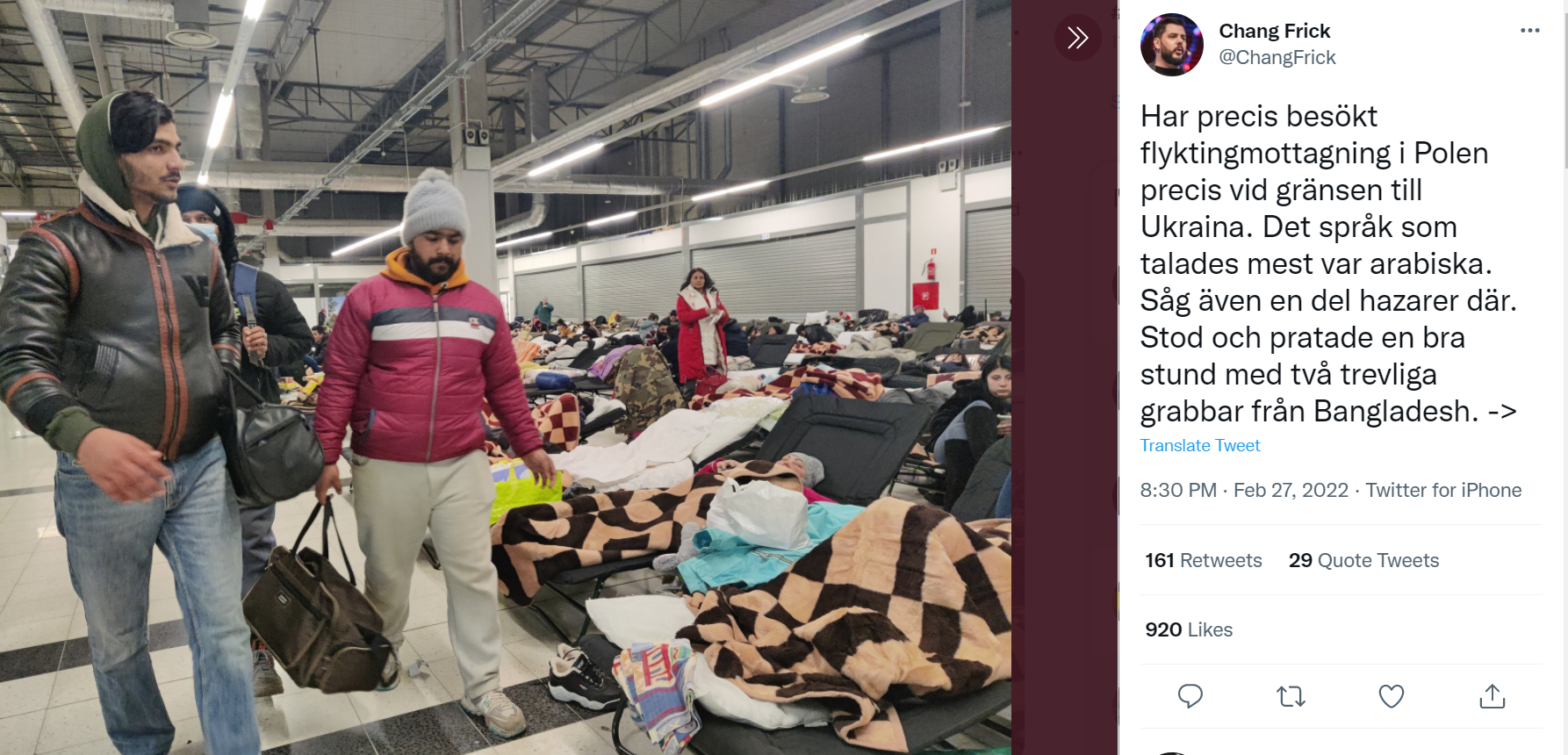View the 920 Likes list
The height and width of the screenshot is (755, 1568).
1188,629
